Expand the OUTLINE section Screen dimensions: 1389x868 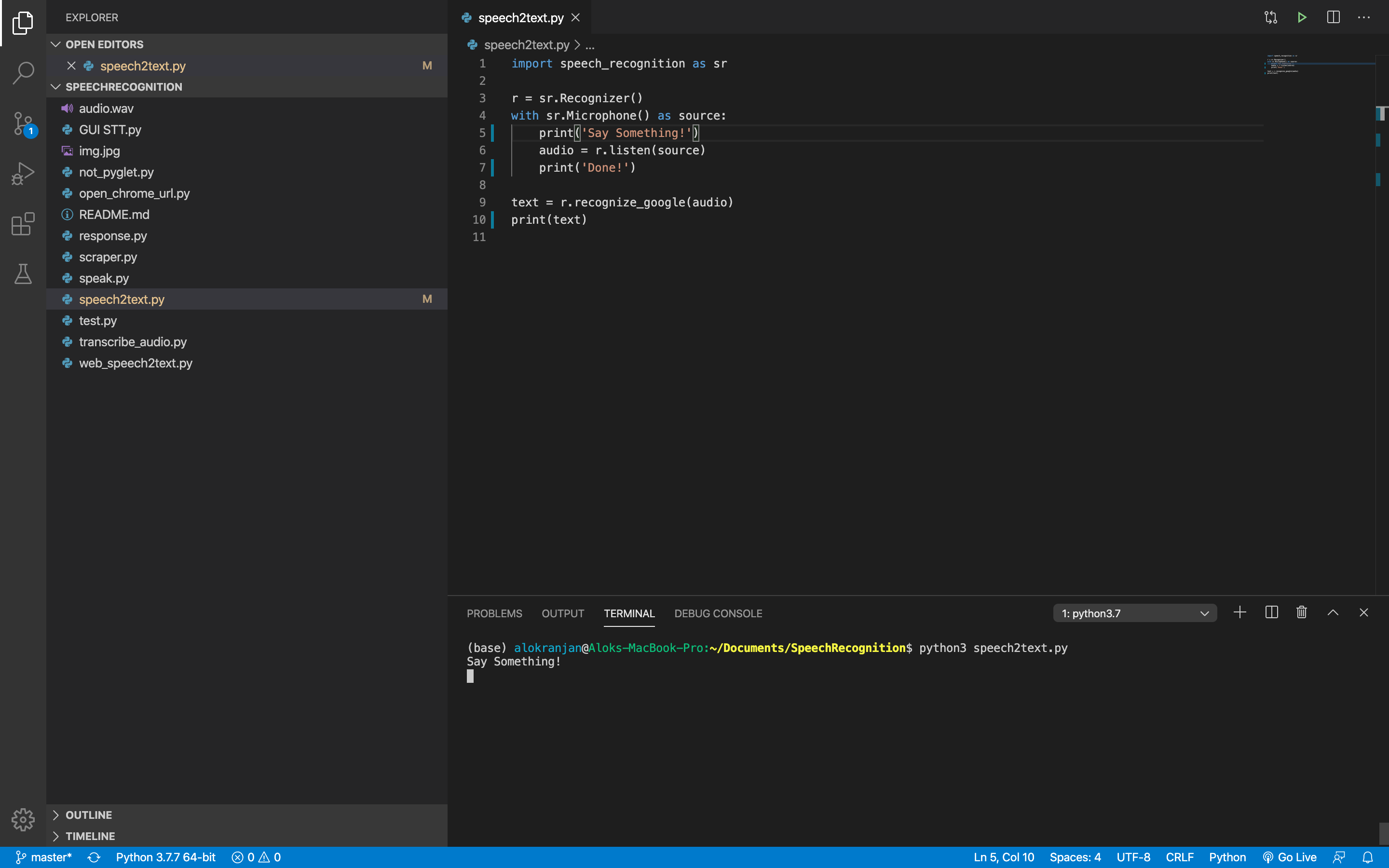coord(88,814)
